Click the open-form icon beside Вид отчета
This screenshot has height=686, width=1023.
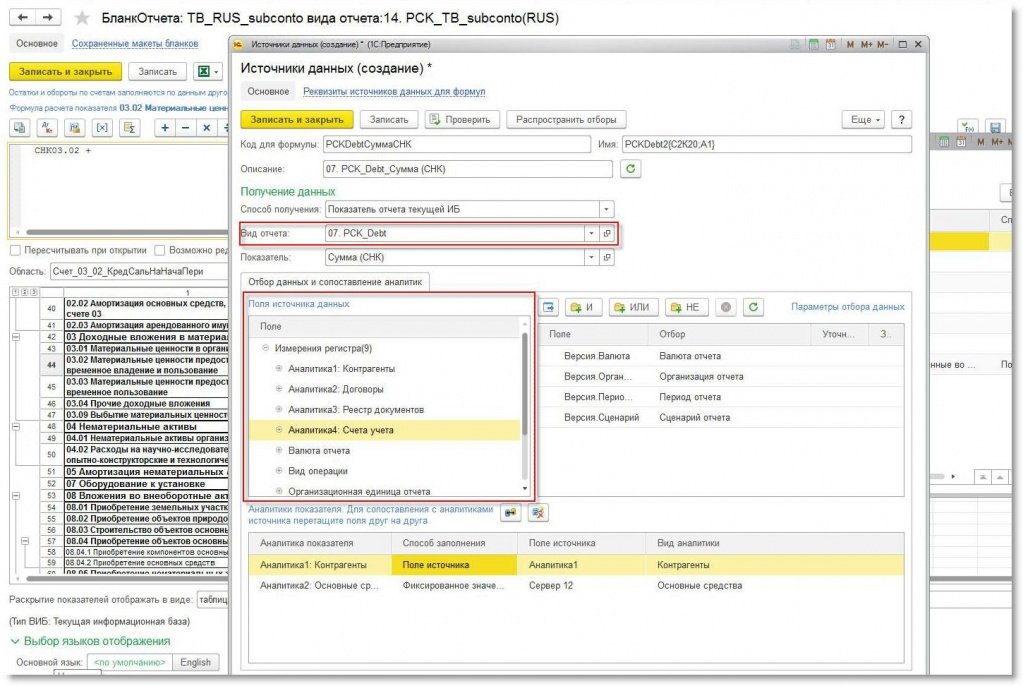pos(606,233)
